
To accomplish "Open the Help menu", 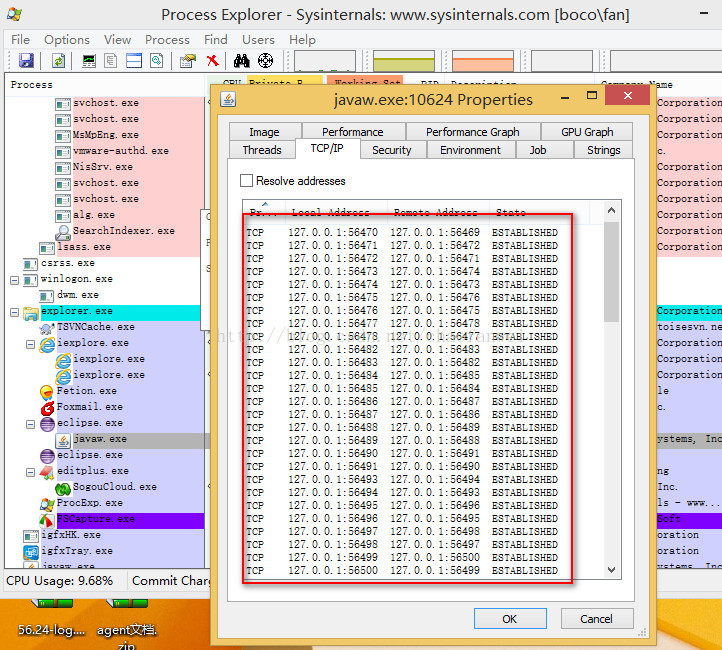I will click(x=302, y=40).
